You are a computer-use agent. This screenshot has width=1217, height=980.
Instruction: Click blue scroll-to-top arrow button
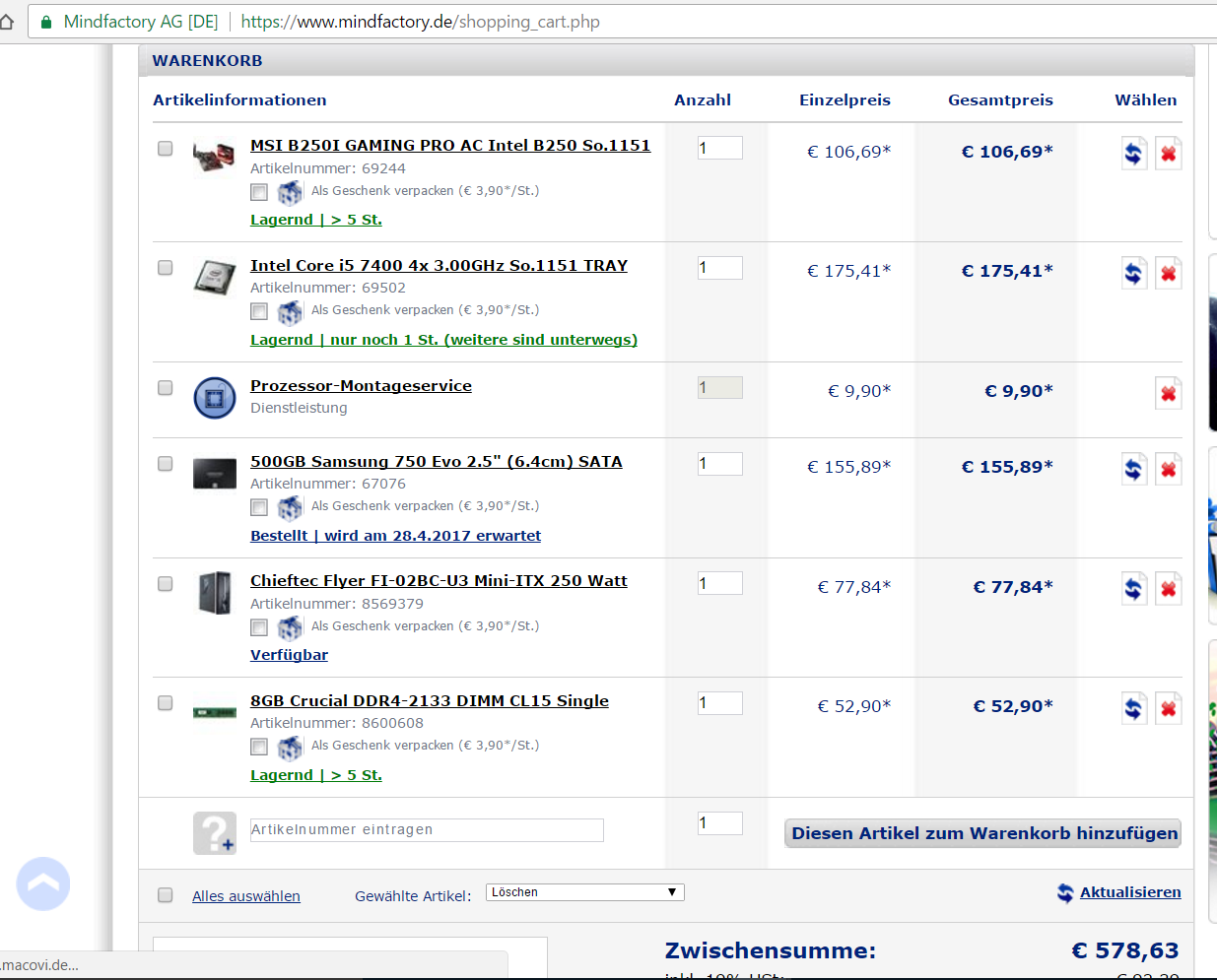tap(43, 883)
